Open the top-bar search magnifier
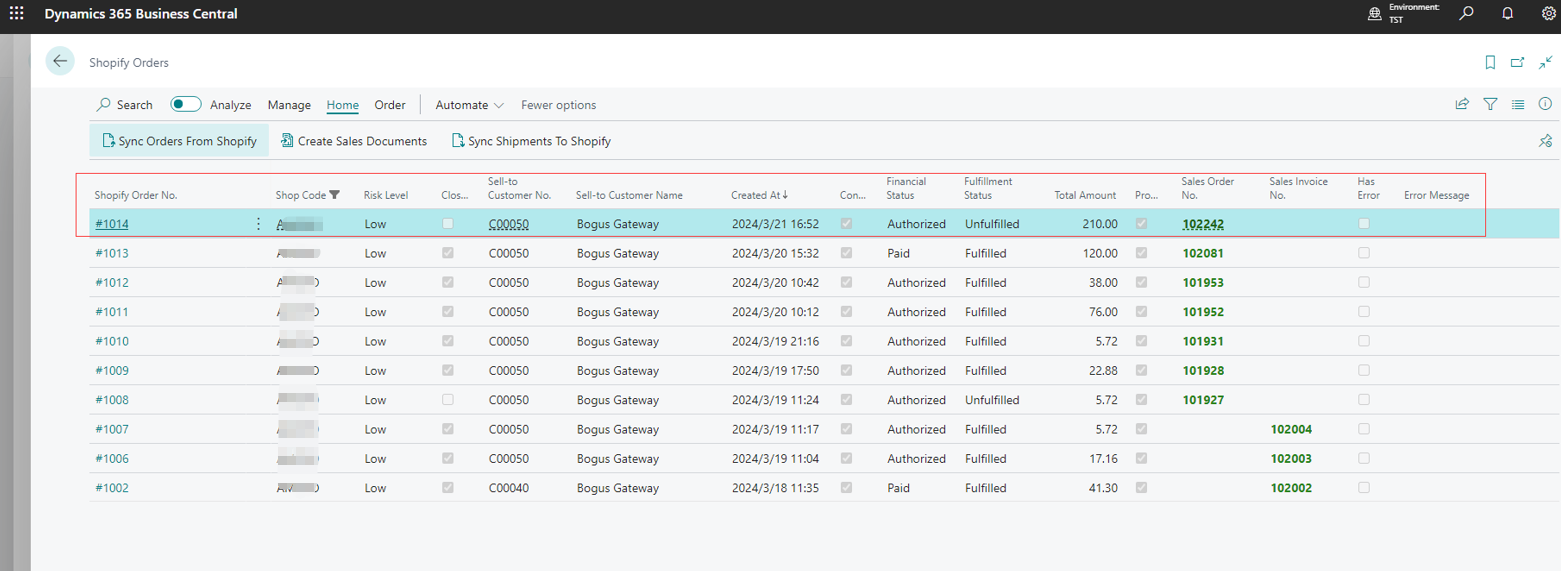This screenshot has width=1561, height=571. pos(1466,14)
